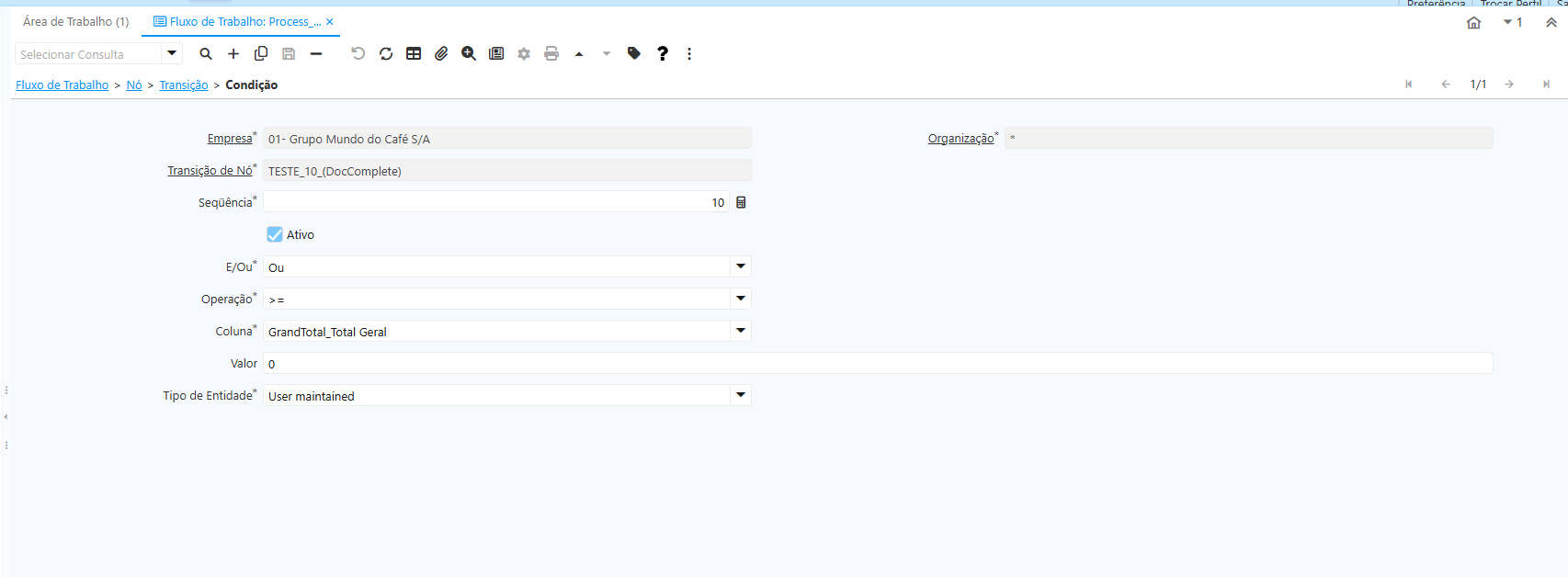Click the Find record magnifier icon
1568x577 pixels.
pyautogui.click(x=206, y=53)
